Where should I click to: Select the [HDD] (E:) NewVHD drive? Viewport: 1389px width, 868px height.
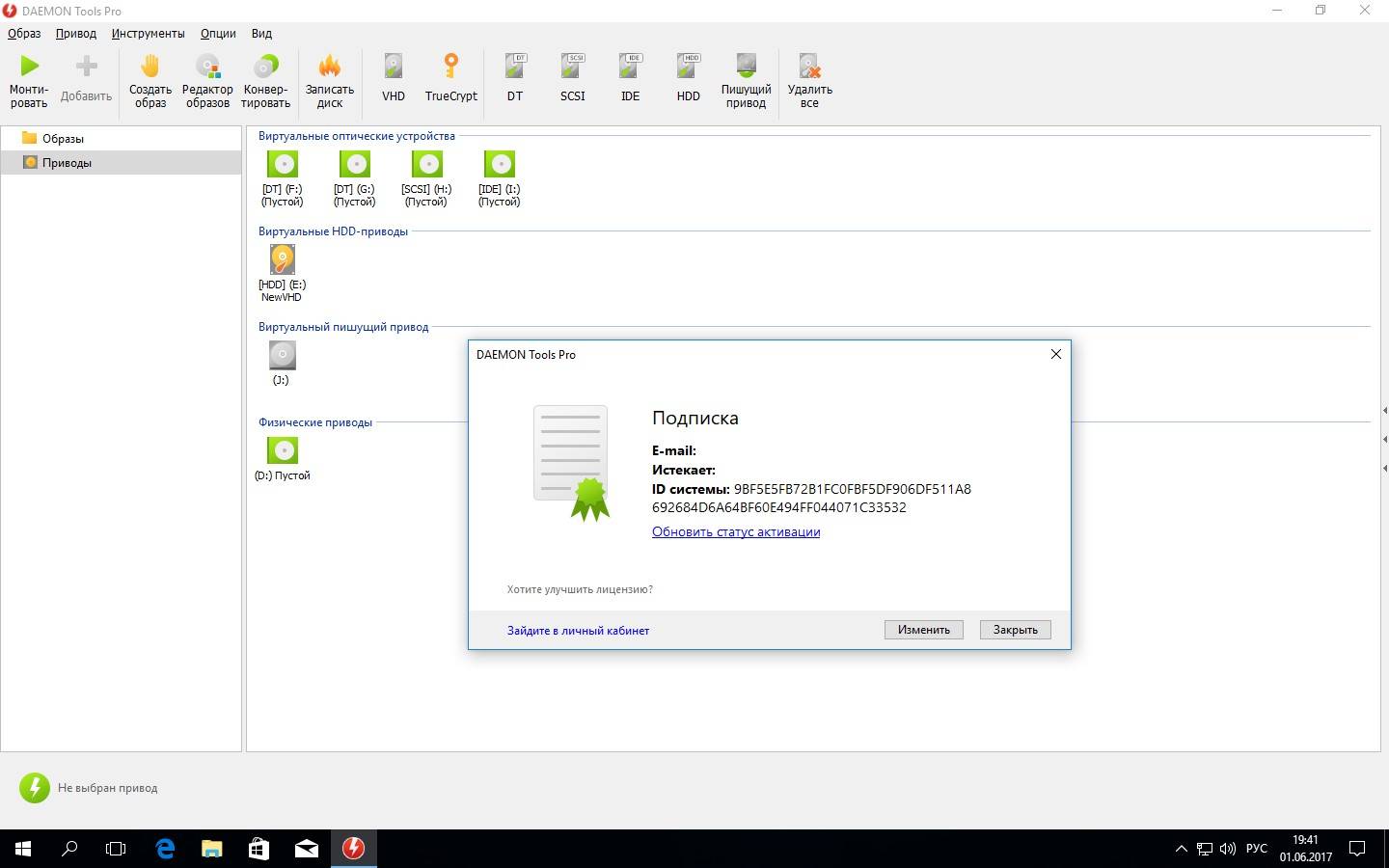pos(283,259)
